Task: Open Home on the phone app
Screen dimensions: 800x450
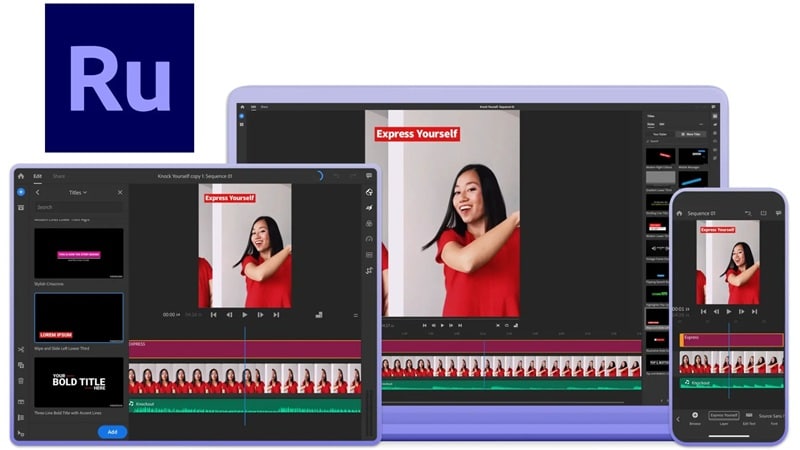Action: tap(680, 213)
